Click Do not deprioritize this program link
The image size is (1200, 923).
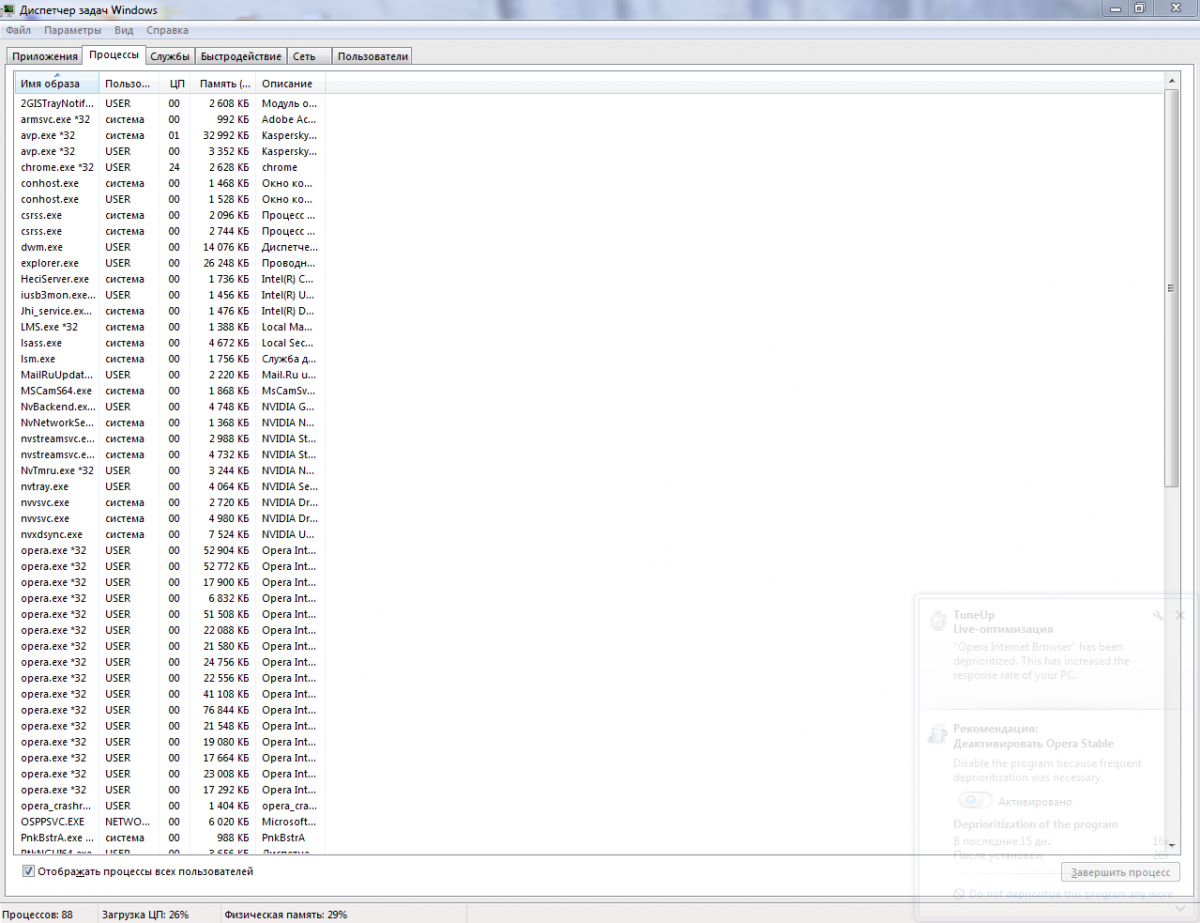(1069, 894)
